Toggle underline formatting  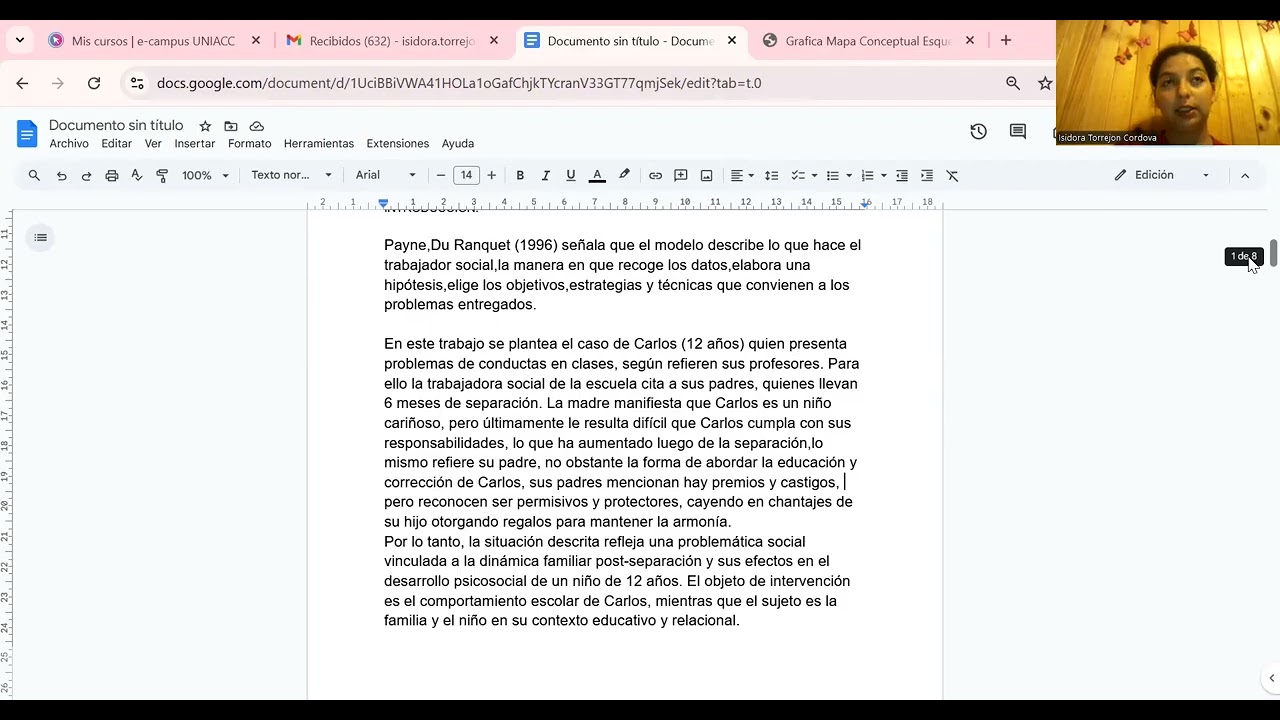click(x=571, y=175)
